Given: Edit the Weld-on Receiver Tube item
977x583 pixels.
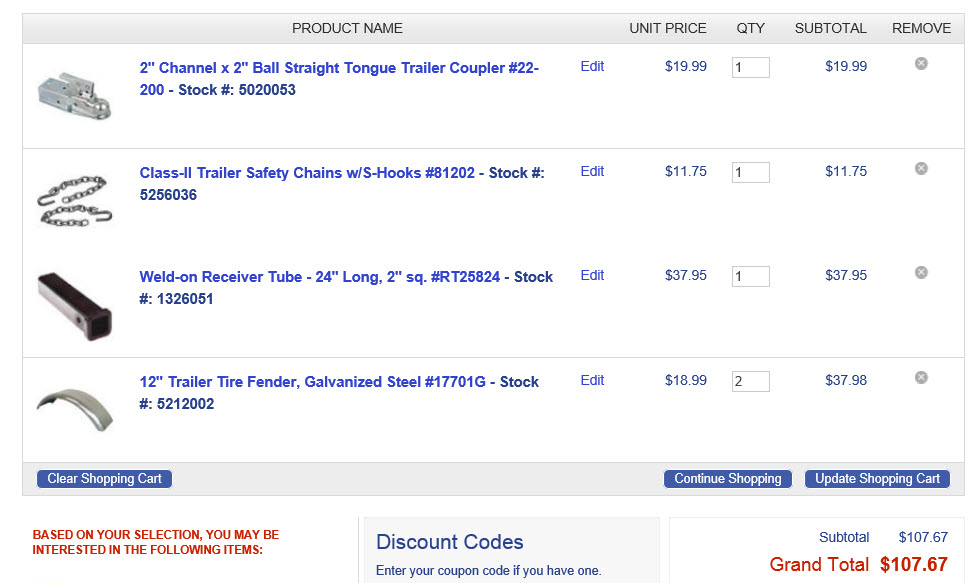Looking at the screenshot, I should [x=592, y=275].
